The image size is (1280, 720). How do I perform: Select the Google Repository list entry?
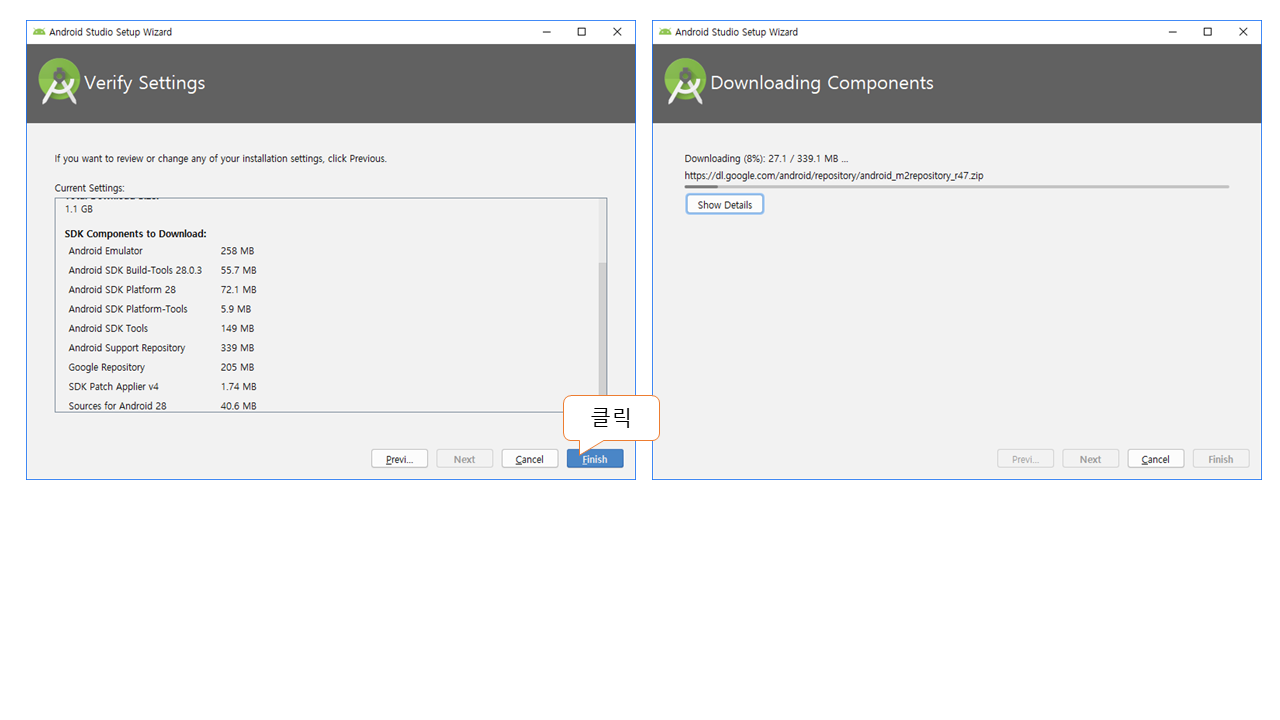pos(107,367)
